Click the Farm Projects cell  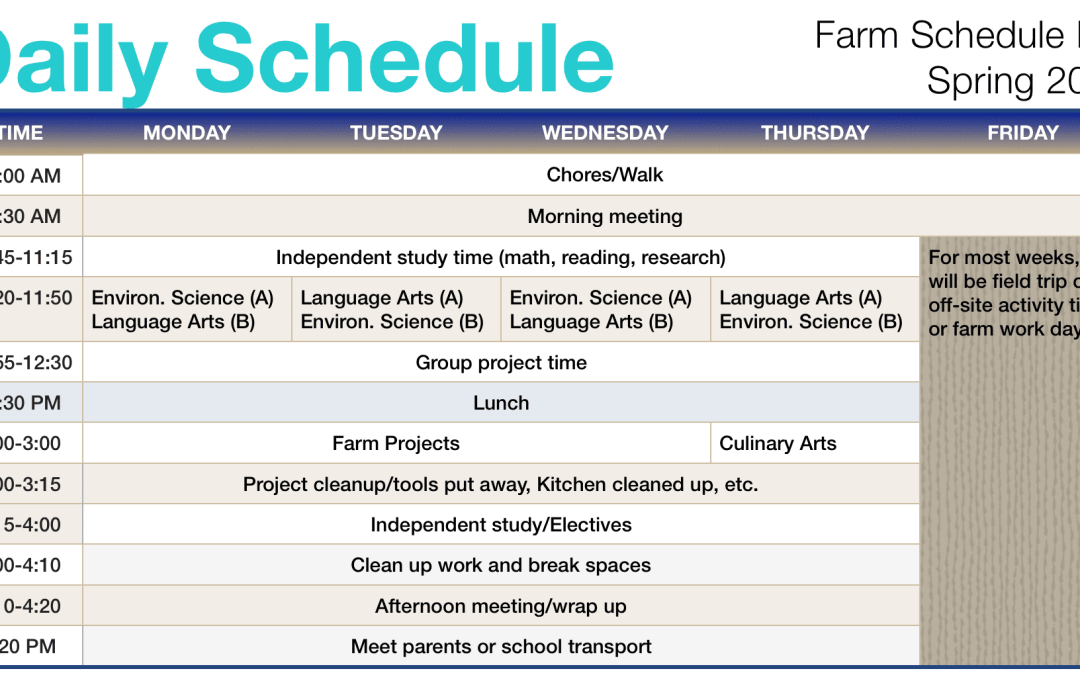(396, 443)
